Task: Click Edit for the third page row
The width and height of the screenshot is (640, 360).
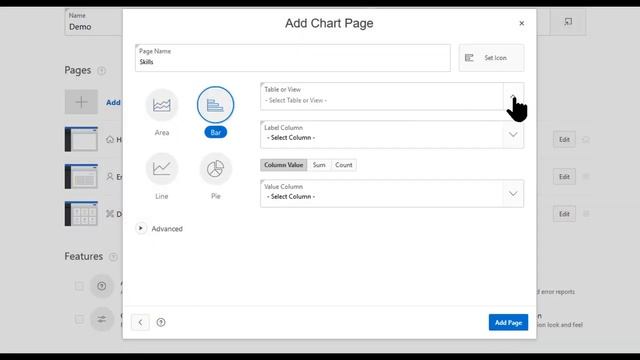Action: [x=564, y=214]
